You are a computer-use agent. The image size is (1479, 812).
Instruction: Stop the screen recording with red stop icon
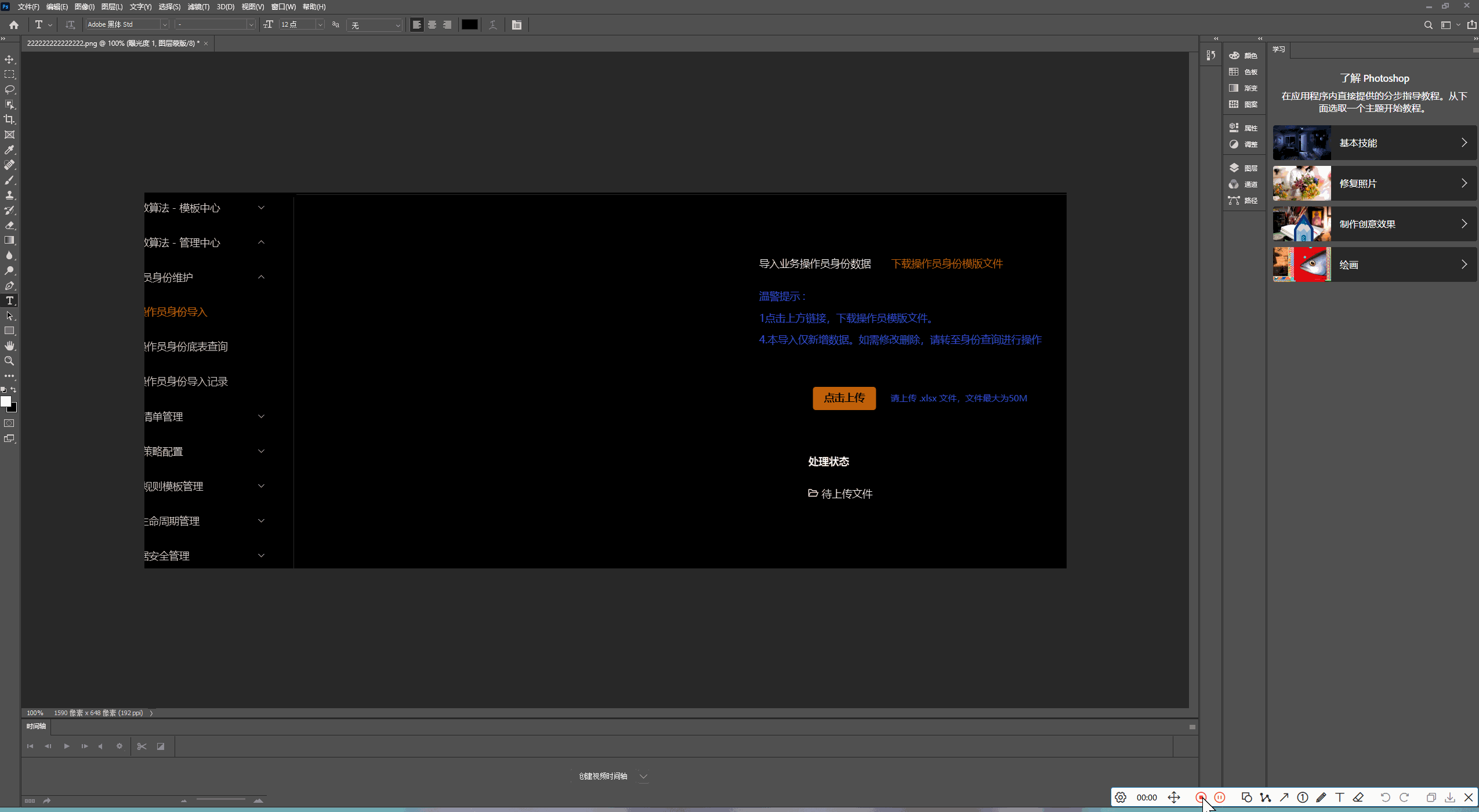1201,797
